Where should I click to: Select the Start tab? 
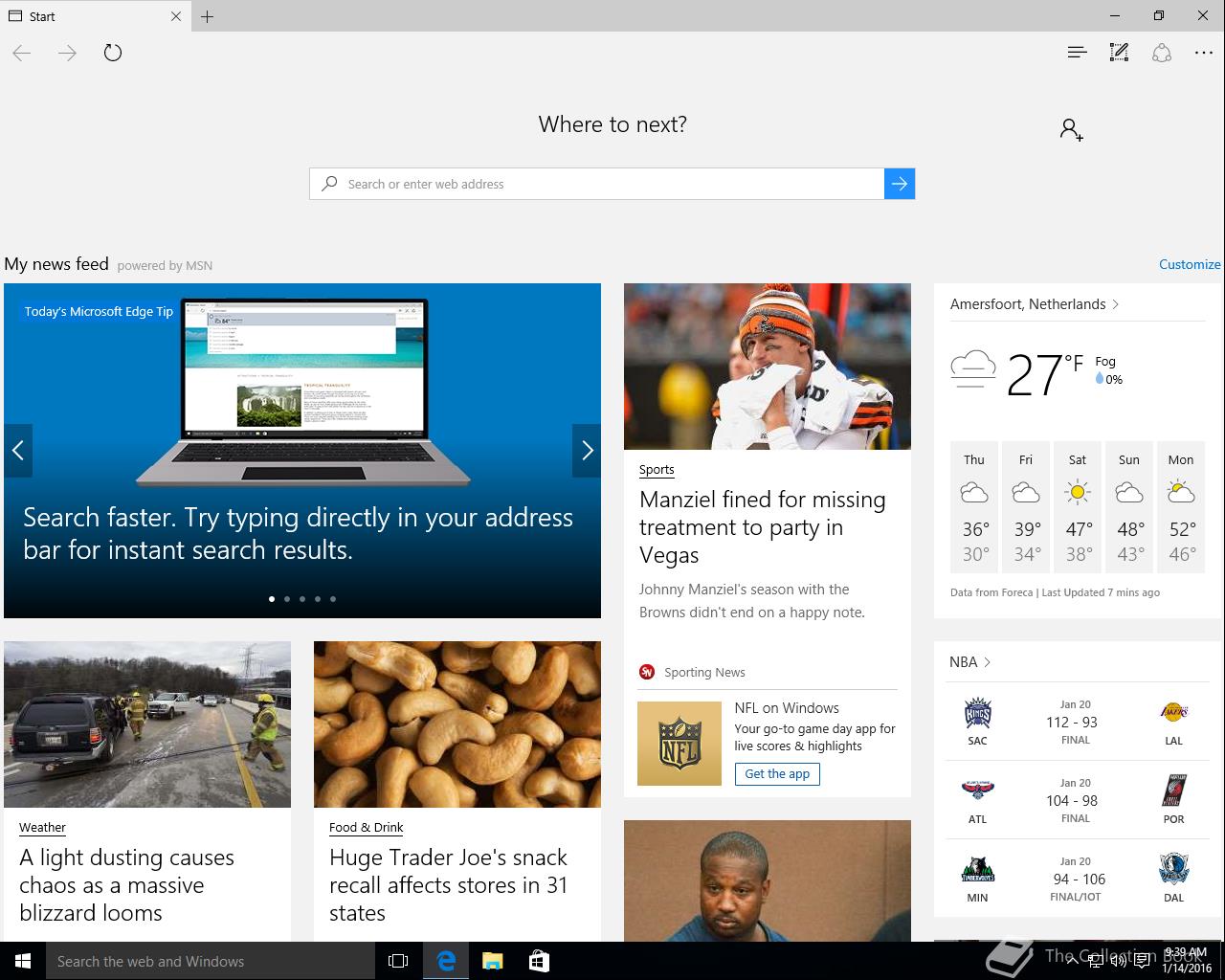pos(96,16)
